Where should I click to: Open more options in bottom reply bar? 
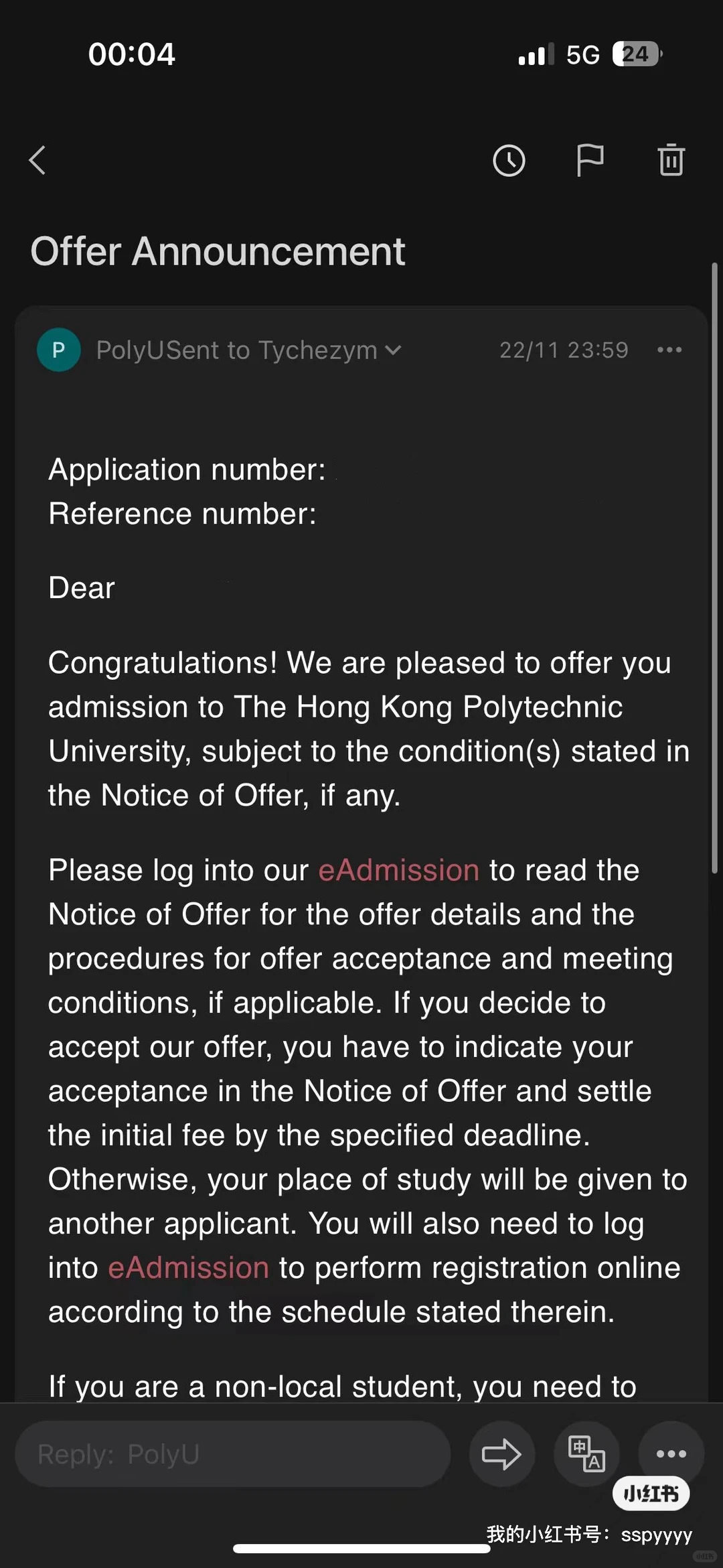tap(671, 1453)
